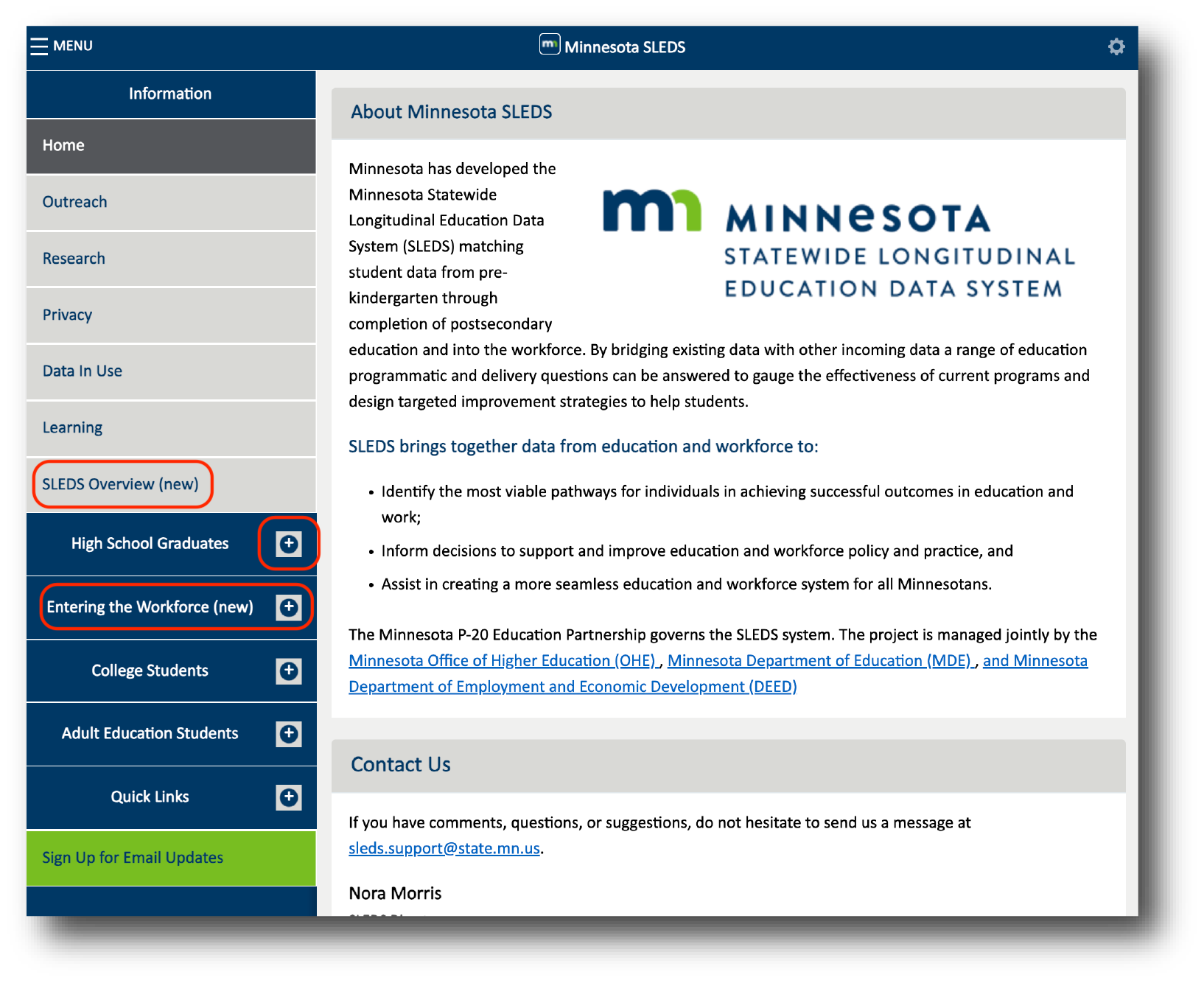Click the 'SLEDS brings together data' subheading

point(584,447)
